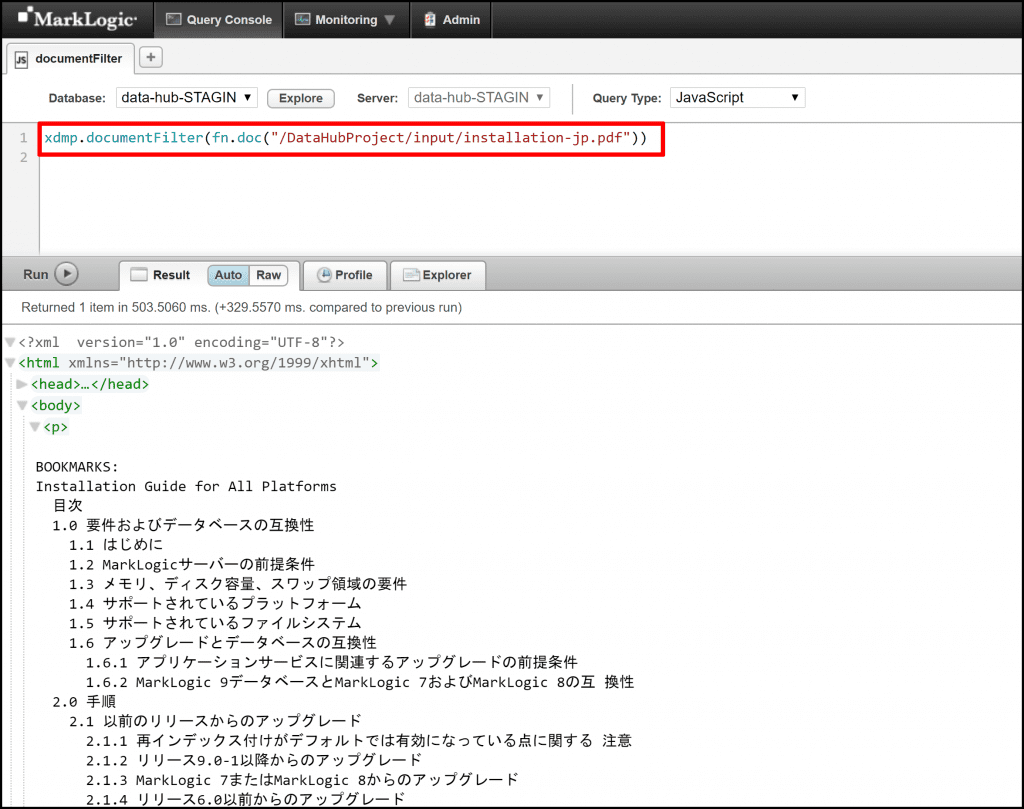Run the query with play button

[x=67, y=274]
